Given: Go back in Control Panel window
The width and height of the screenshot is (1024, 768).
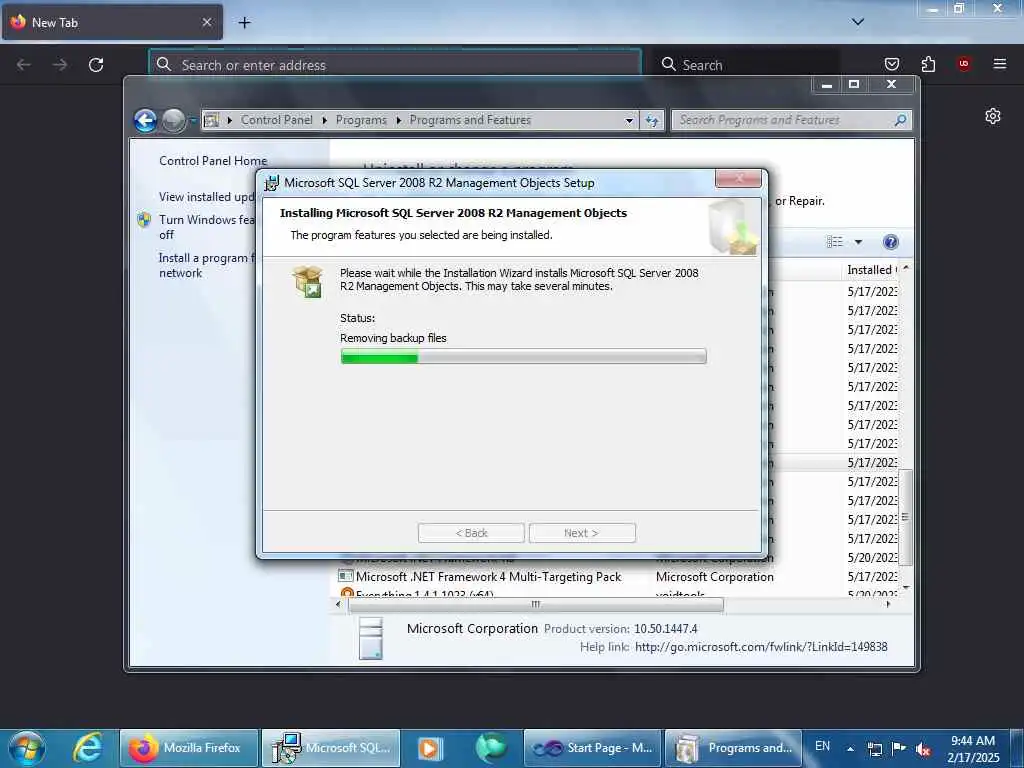Looking at the screenshot, I should tap(145, 120).
